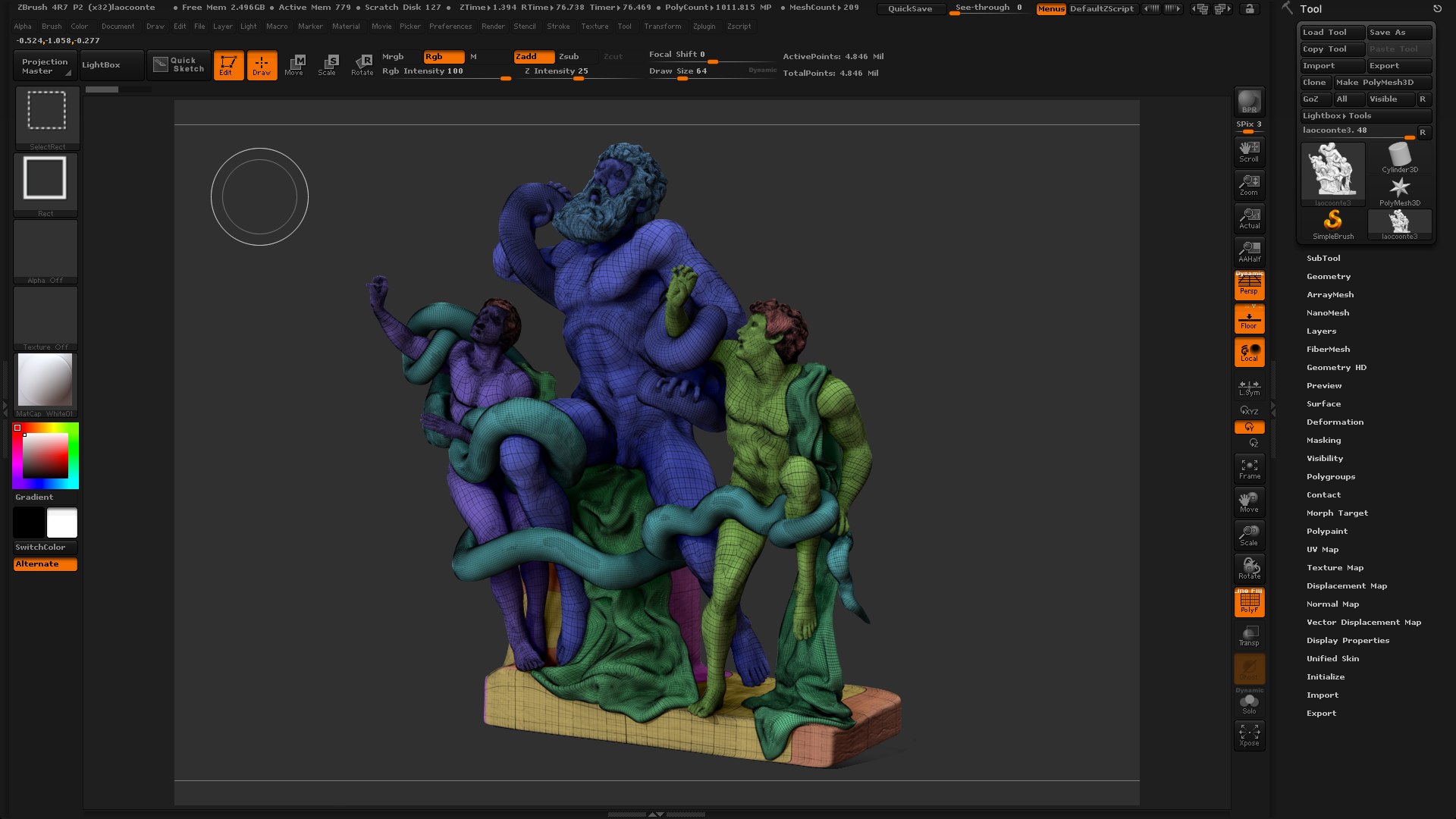Expand the Masking section
The height and width of the screenshot is (819, 1456).
pyautogui.click(x=1323, y=440)
